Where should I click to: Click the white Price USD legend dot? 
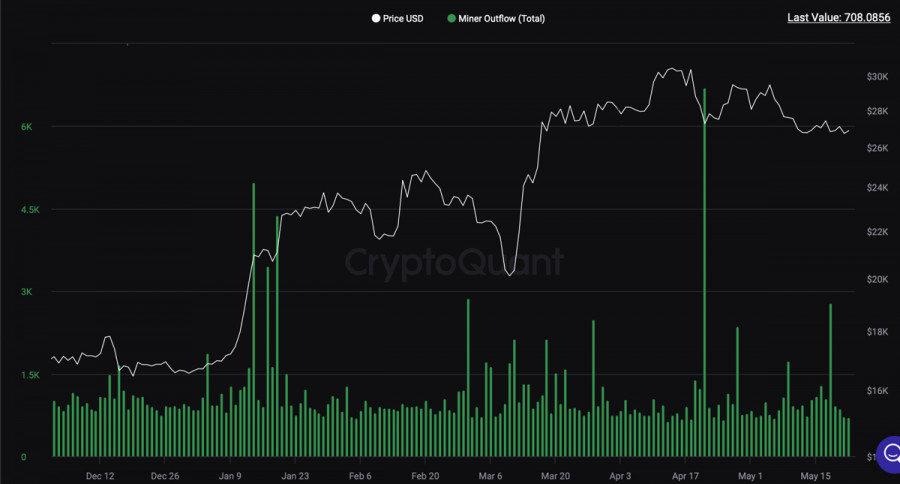[x=376, y=18]
